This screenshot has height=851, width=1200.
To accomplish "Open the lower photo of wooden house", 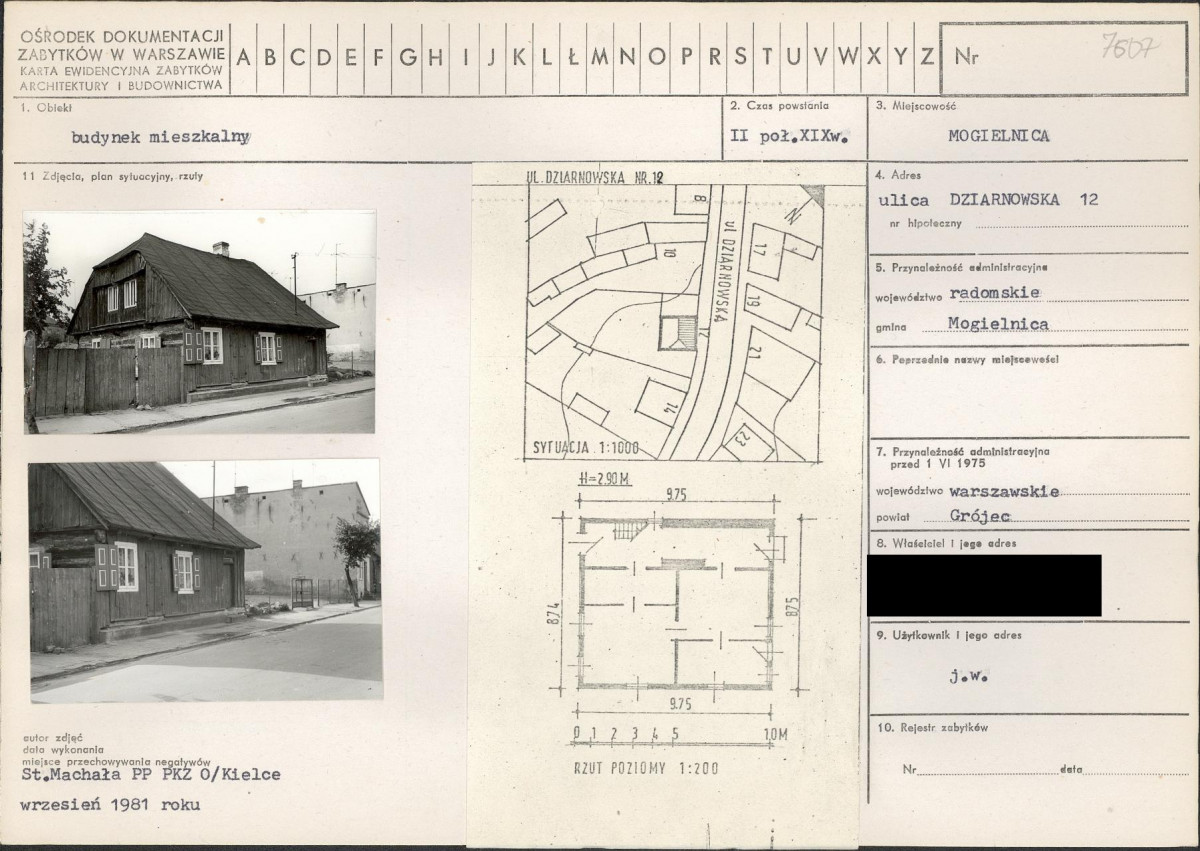I will coord(205,580).
